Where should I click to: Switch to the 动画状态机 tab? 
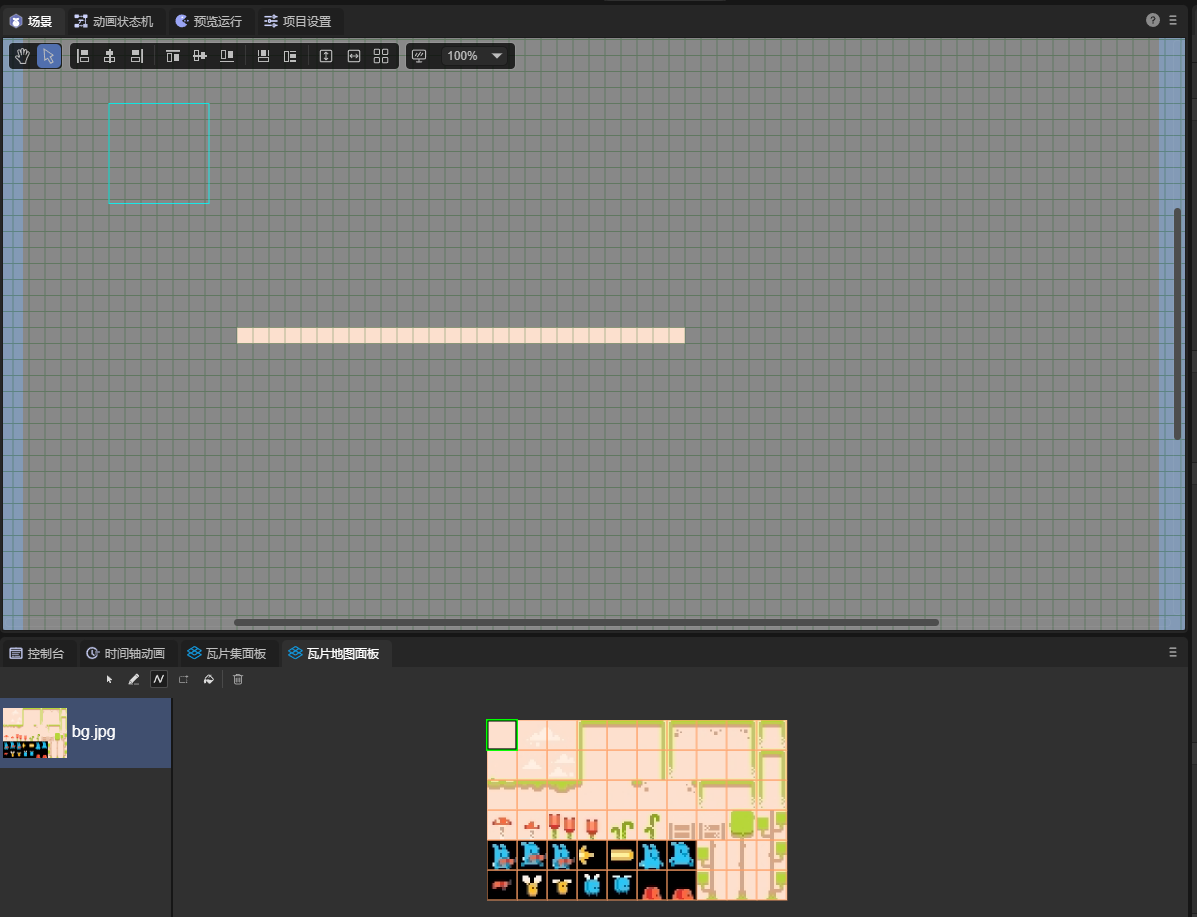click(x=113, y=21)
